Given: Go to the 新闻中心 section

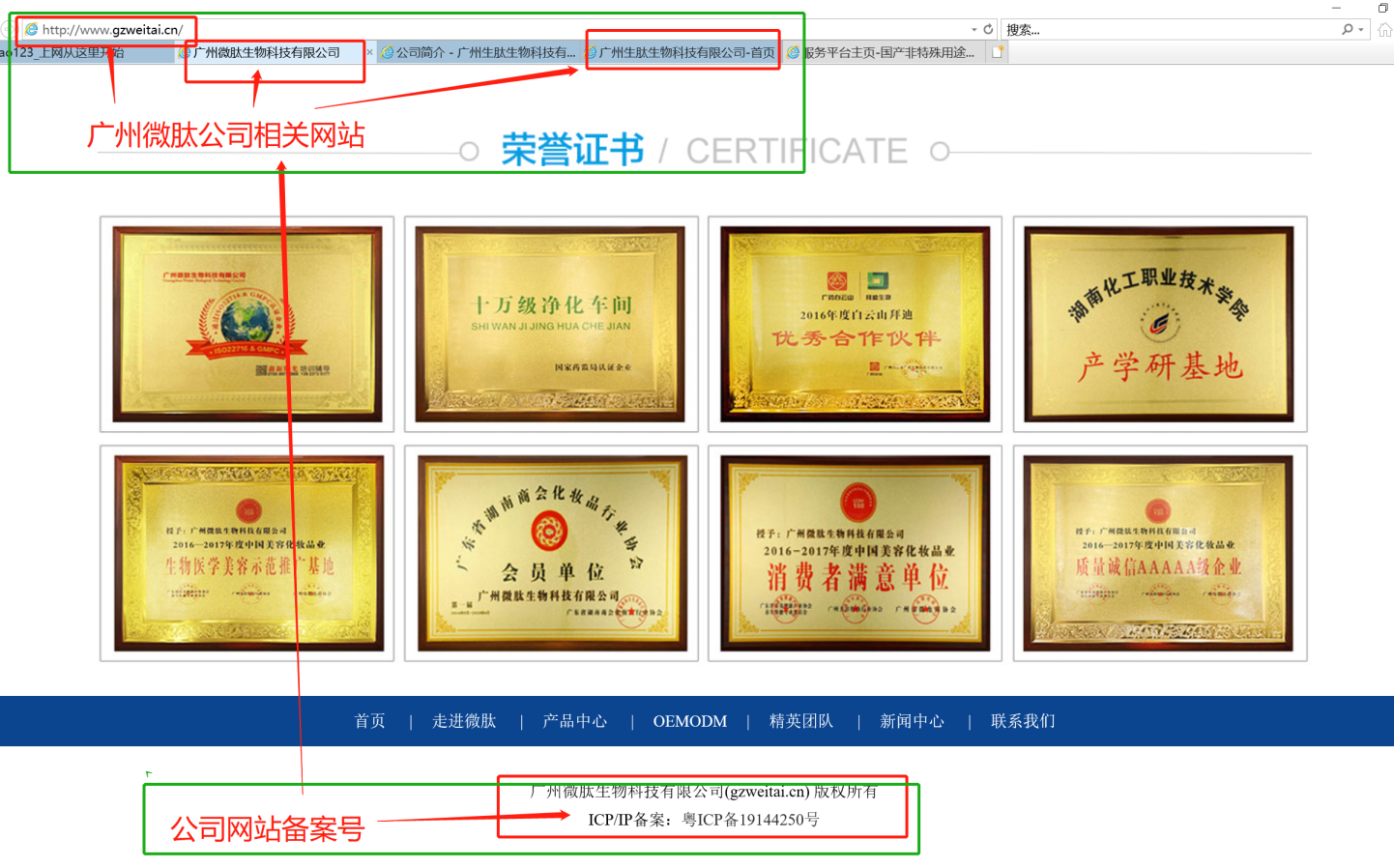Looking at the screenshot, I should (x=913, y=721).
